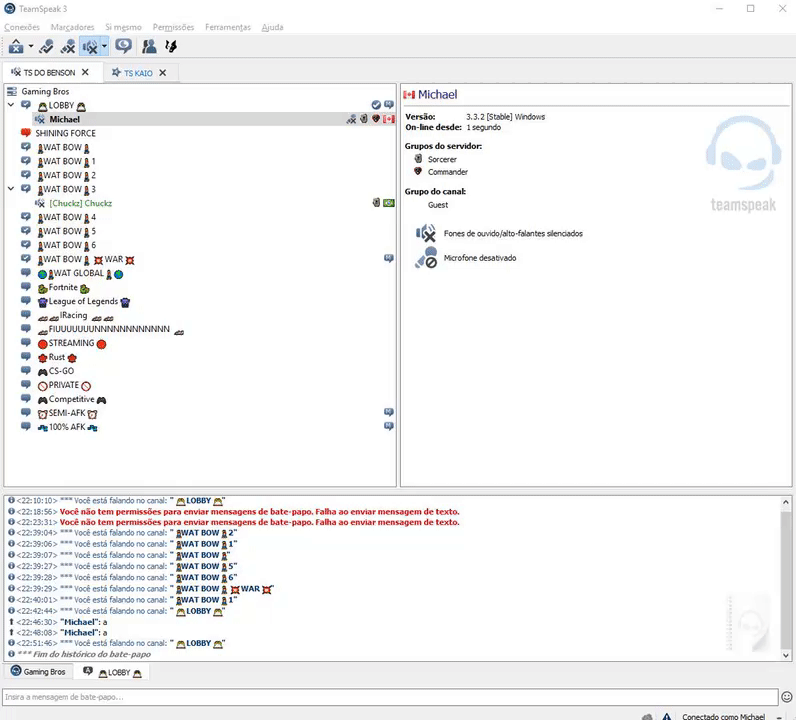Click the moderated icon on SEMI-AFK row
The image size is (796, 720).
(389, 412)
